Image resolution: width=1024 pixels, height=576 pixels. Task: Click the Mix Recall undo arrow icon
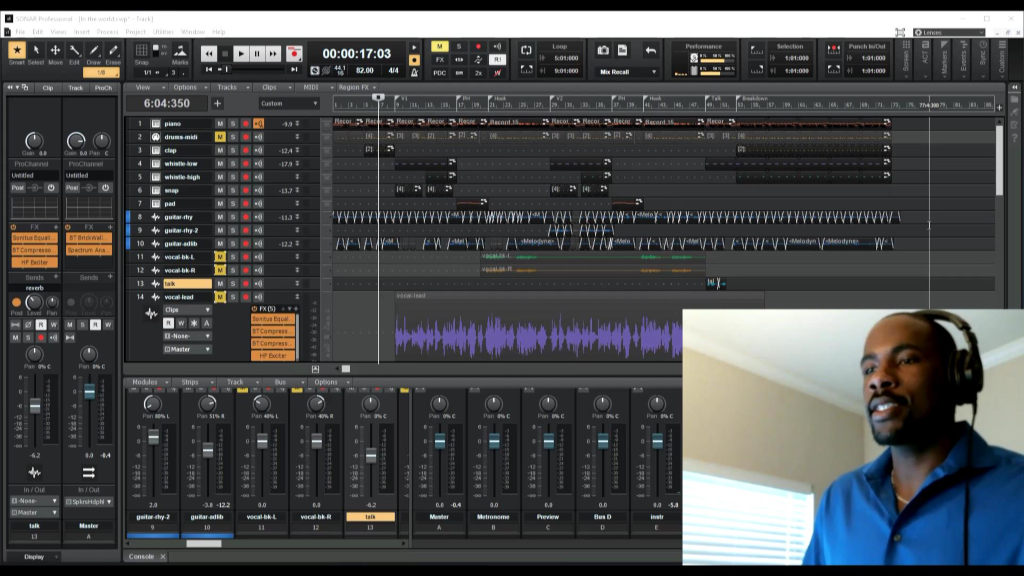[650, 50]
